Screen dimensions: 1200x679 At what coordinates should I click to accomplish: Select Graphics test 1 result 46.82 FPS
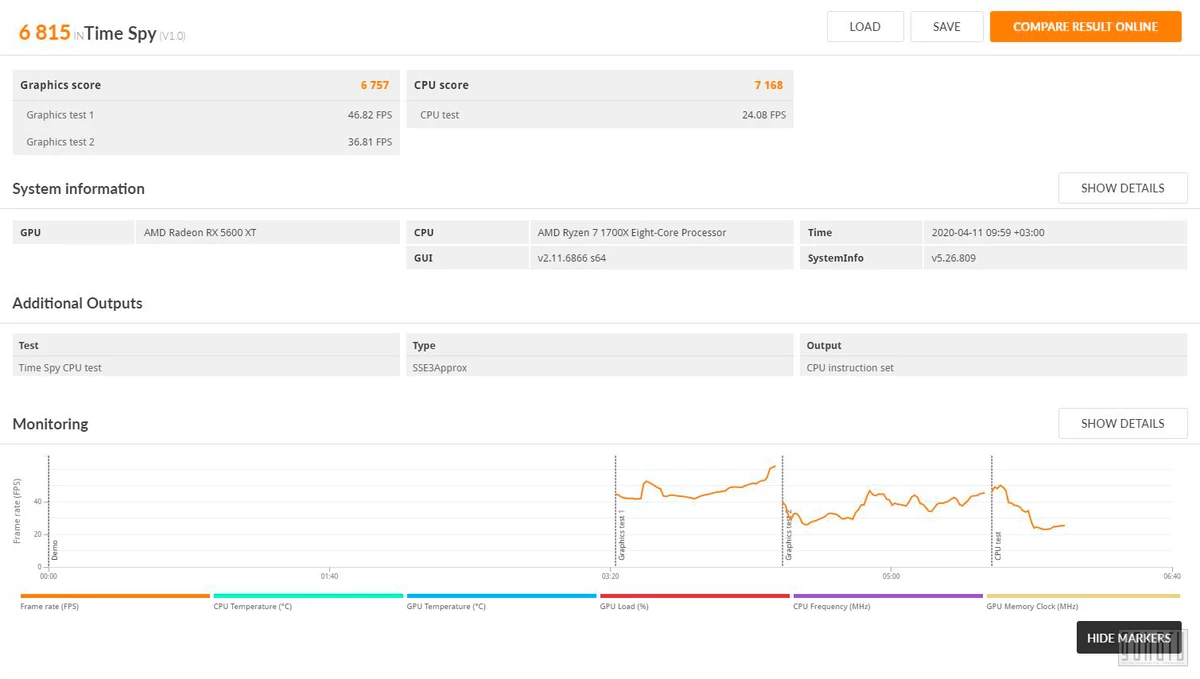[370, 115]
